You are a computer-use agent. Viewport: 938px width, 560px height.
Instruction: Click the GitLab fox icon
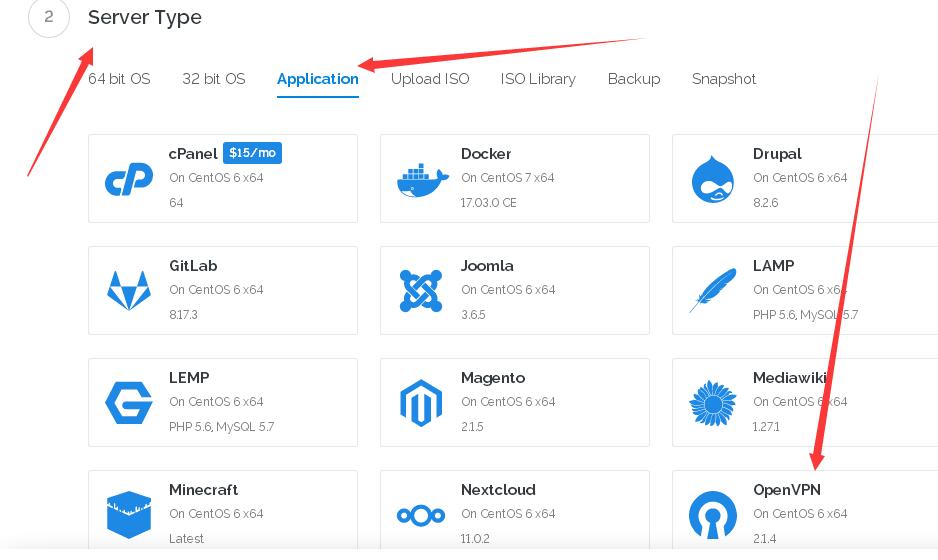[x=129, y=291]
